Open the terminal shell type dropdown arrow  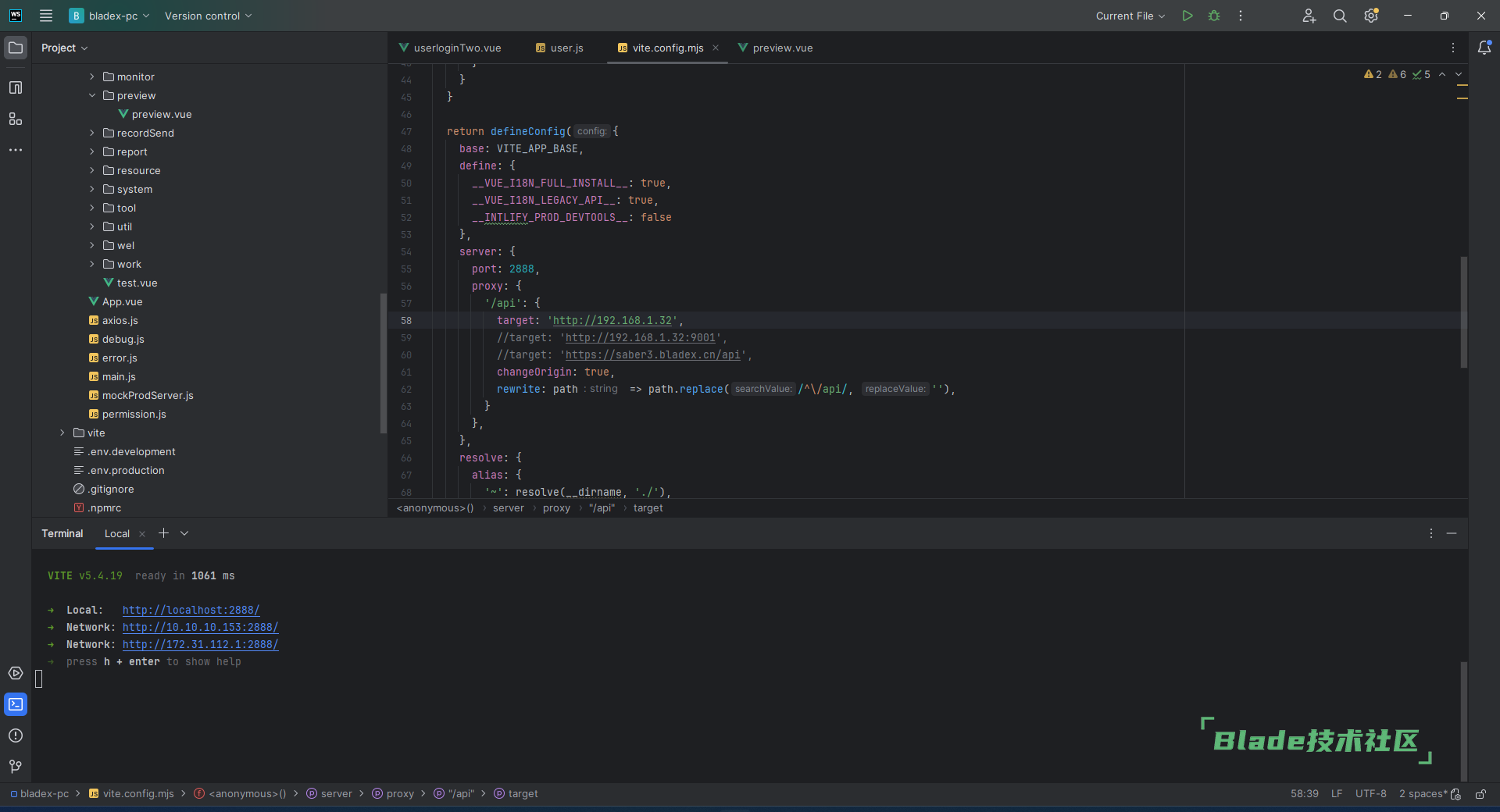(x=184, y=533)
